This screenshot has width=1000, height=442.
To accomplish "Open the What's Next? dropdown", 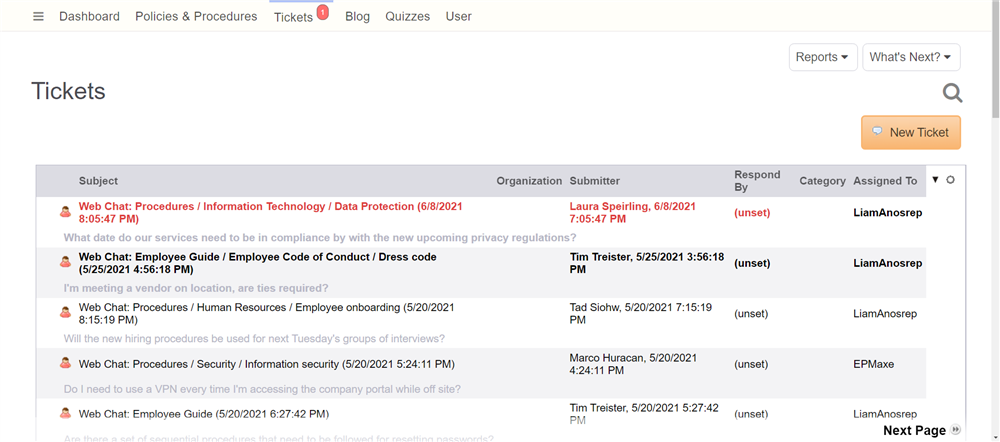I will pos(911,57).
